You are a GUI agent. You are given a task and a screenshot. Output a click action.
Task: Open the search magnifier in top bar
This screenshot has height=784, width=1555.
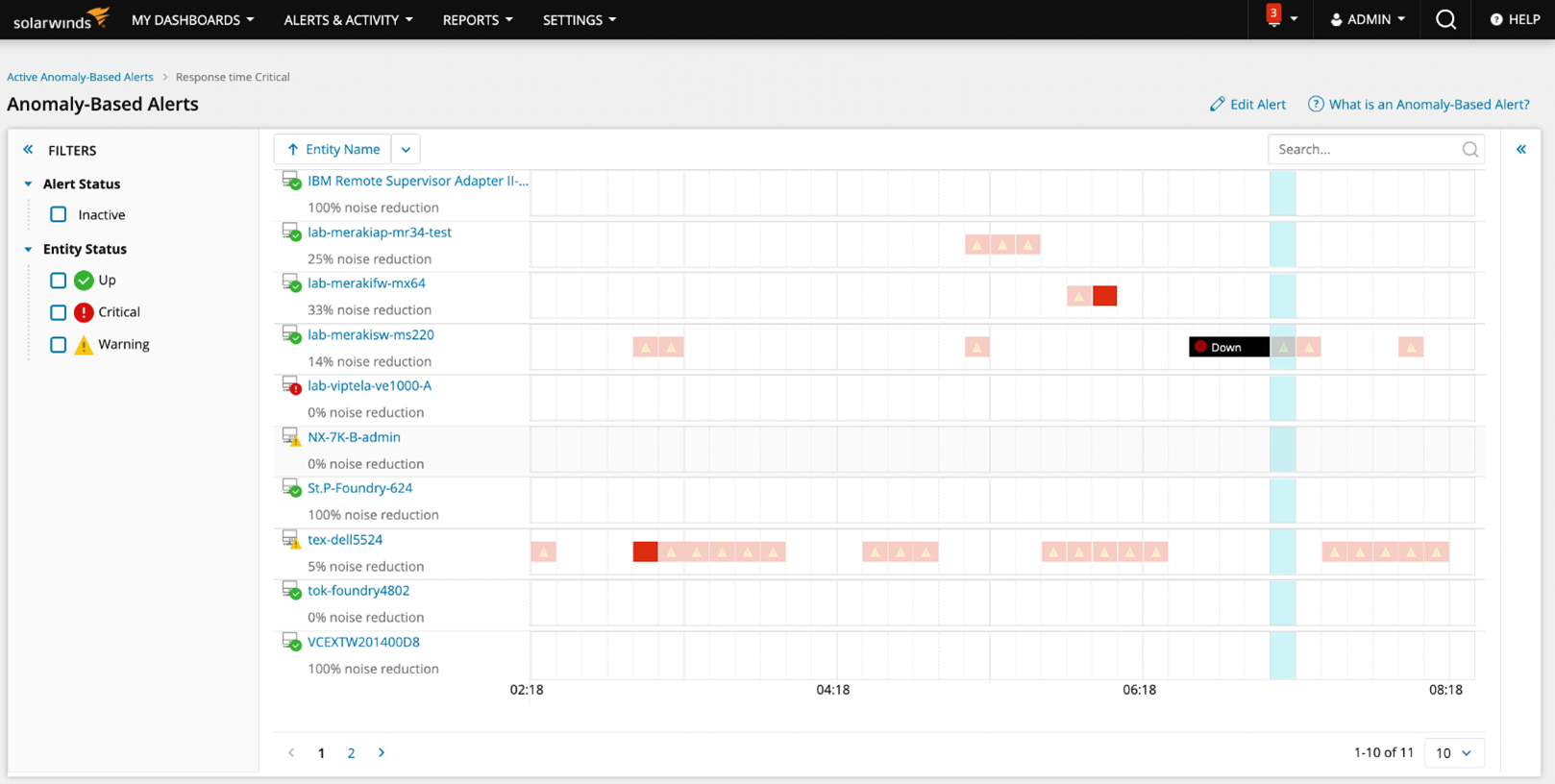(1445, 19)
